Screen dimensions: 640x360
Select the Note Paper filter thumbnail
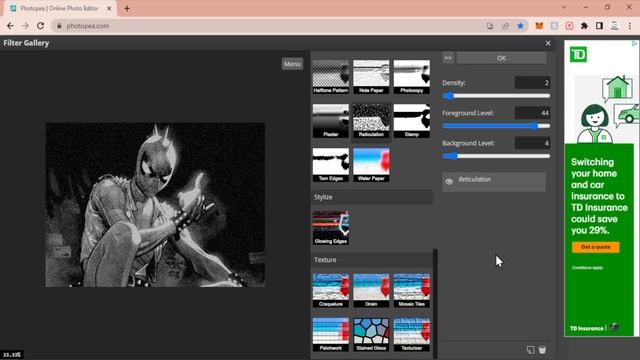click(x=371, y=77)
